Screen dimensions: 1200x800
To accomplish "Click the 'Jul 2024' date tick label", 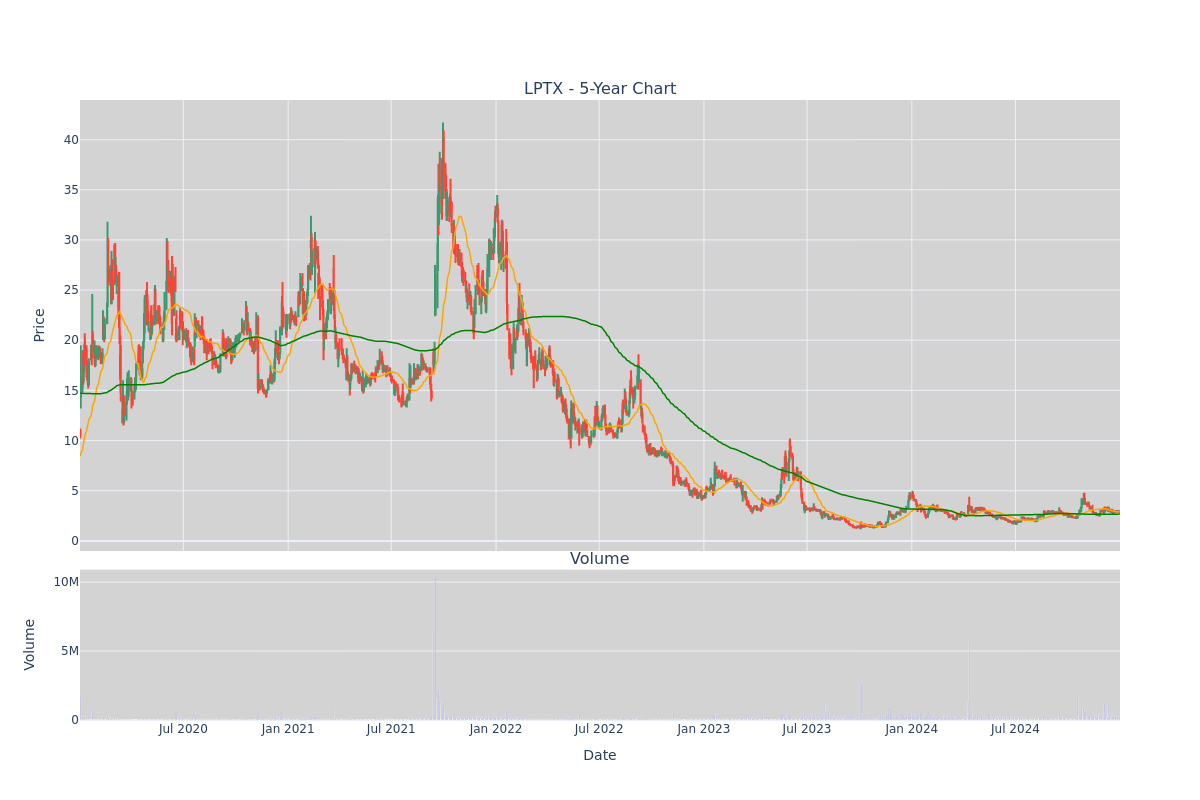I will [1015, 729].
